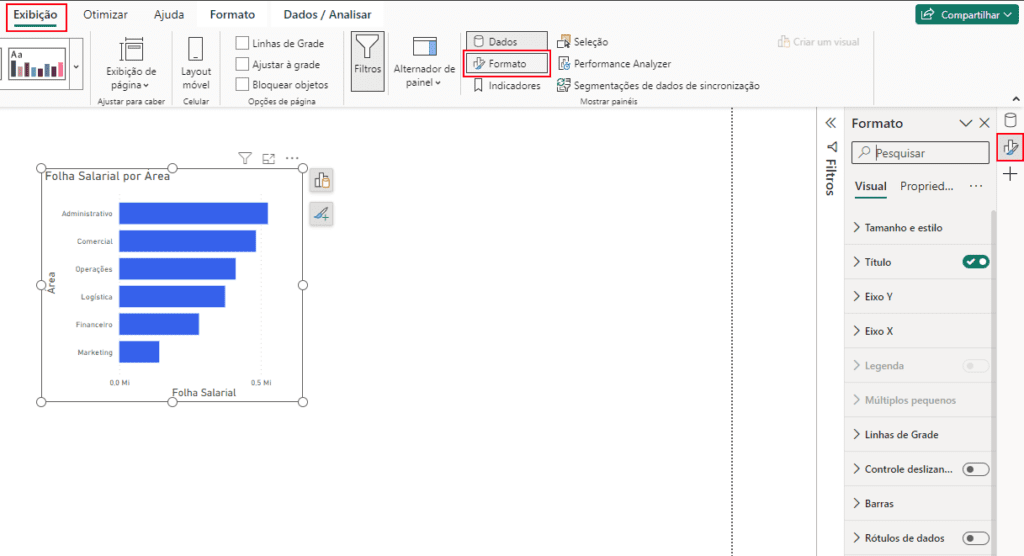Expand Múltiplos pequenos section
The width and height of the screenshot is (1024, 556).
point(918,401)
